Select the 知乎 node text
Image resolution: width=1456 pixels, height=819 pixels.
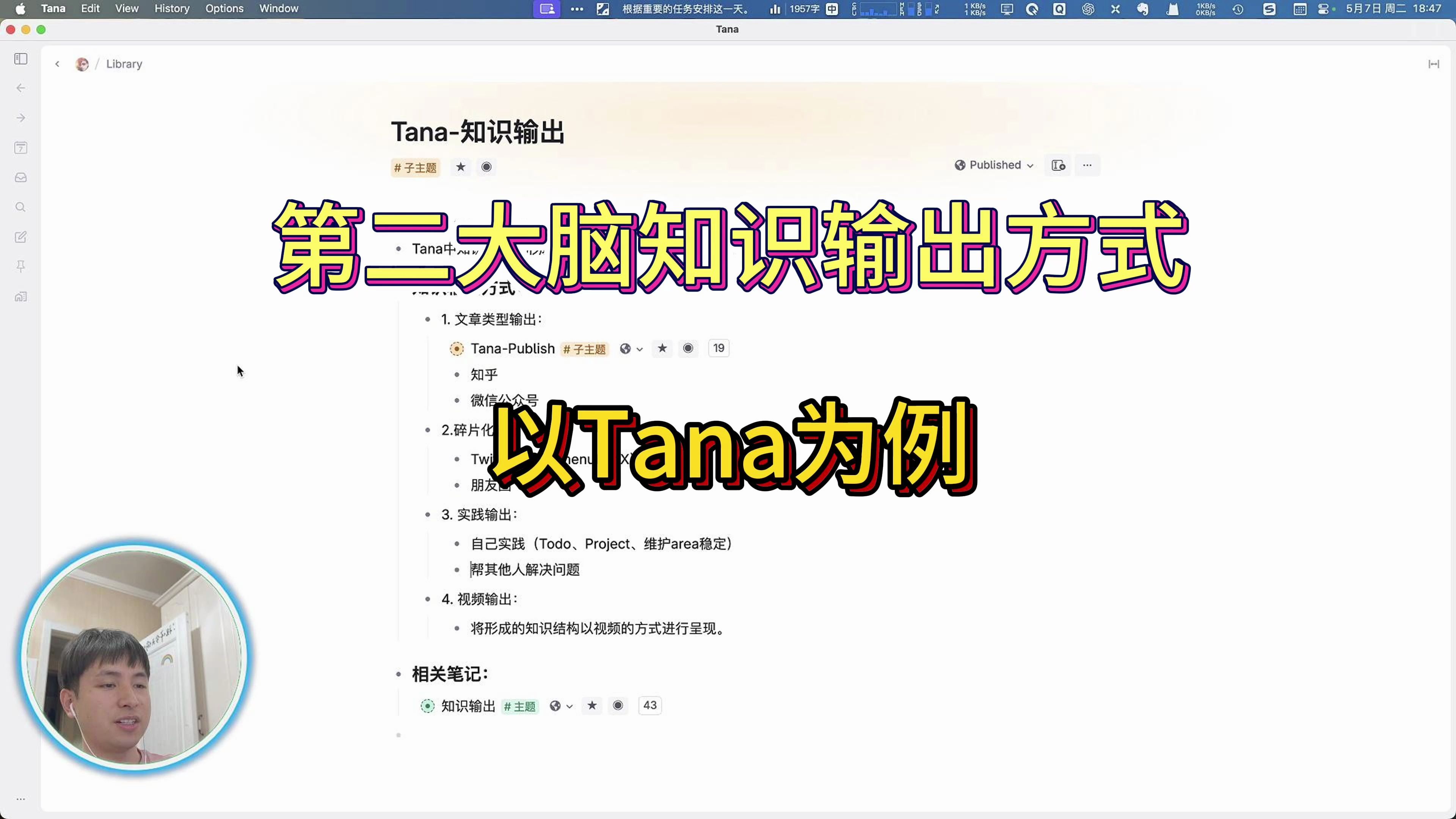tap(485, 375)
